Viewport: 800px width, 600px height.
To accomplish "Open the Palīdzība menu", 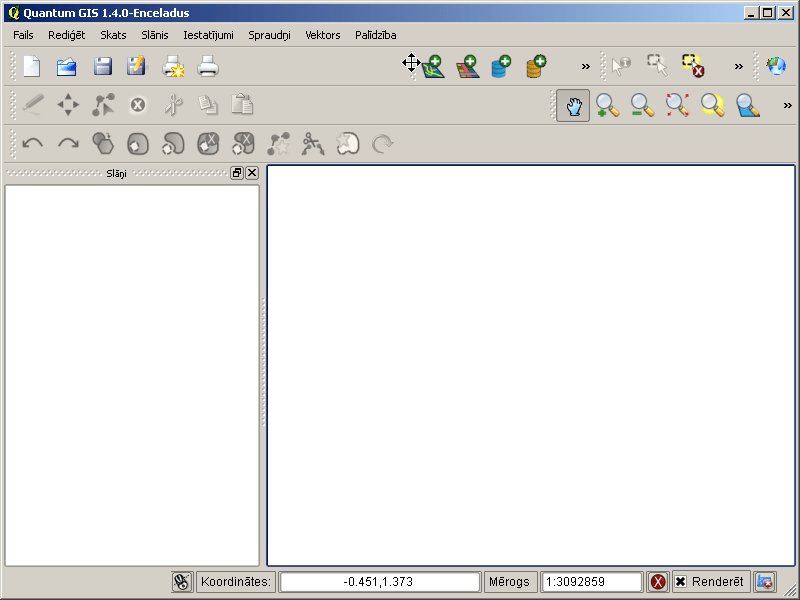I will click(376, 35).
